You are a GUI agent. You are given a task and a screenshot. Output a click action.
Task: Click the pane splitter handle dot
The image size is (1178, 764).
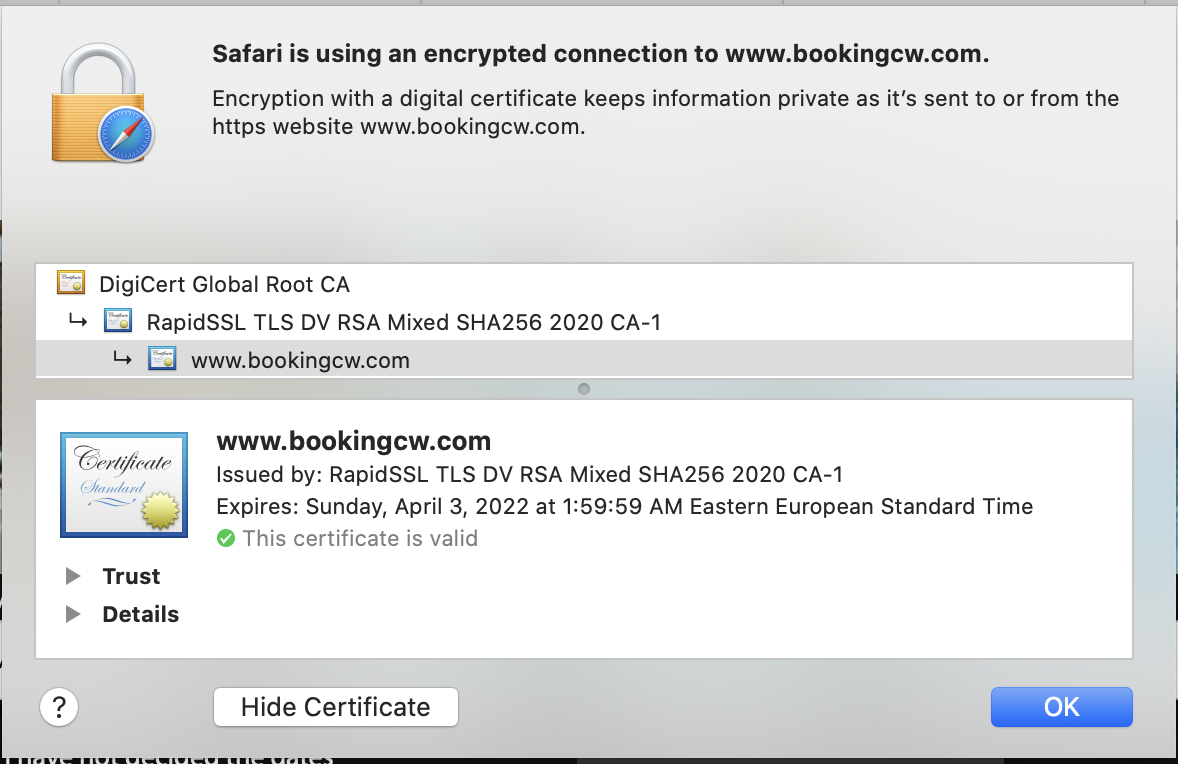pos(584,388)
